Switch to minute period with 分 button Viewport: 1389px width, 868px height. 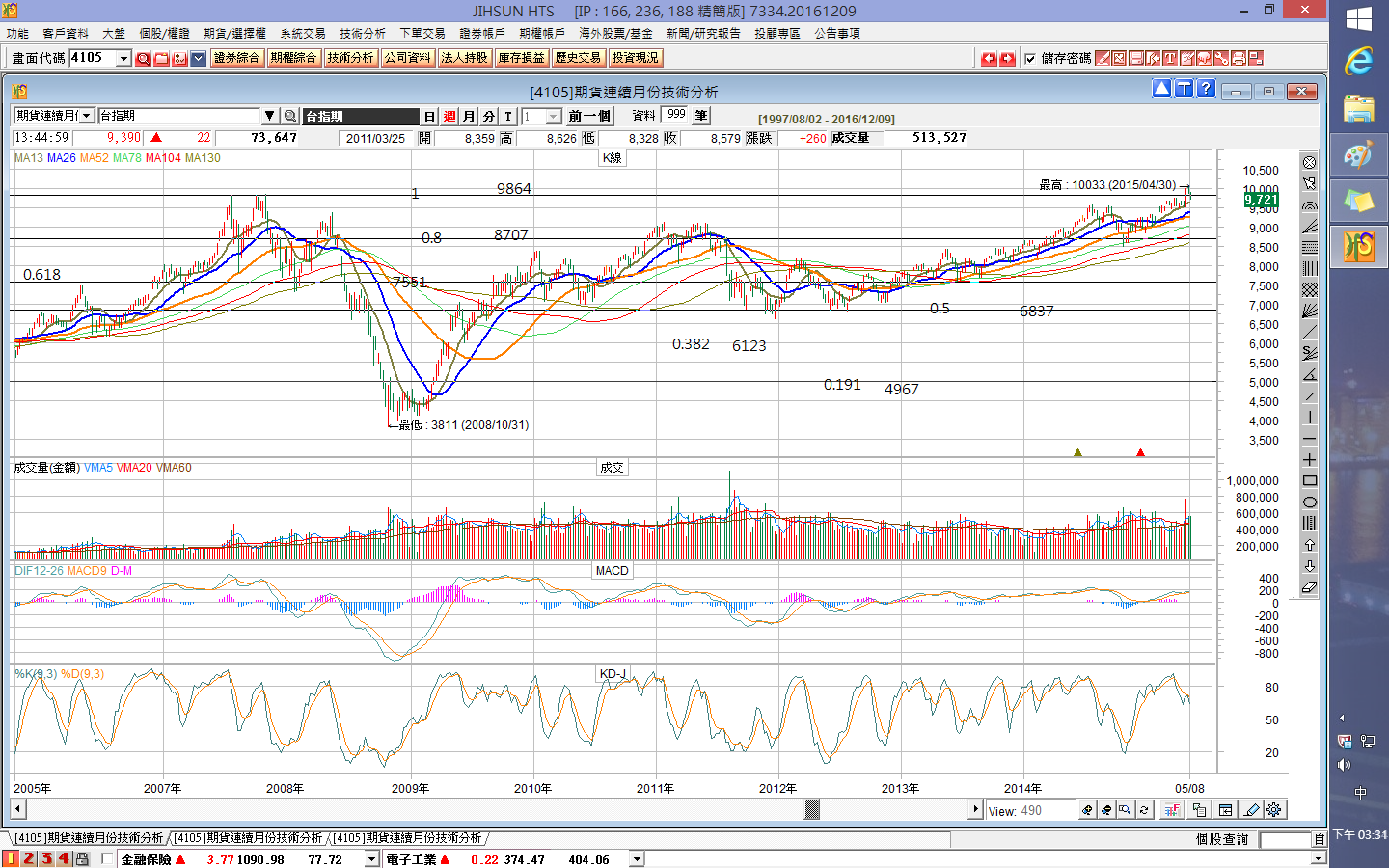point(489,116)
